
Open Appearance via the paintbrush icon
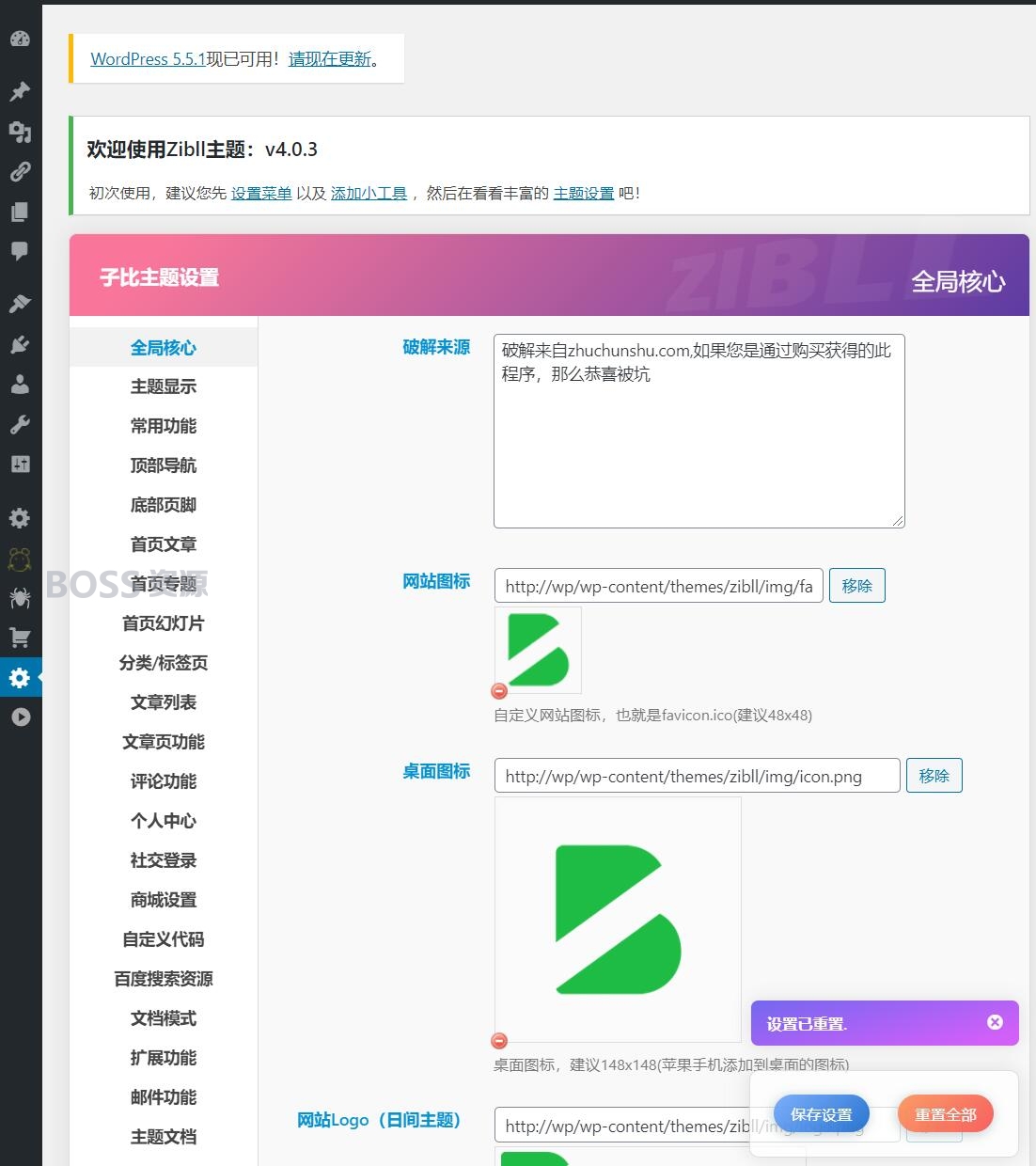coord(20,304)
